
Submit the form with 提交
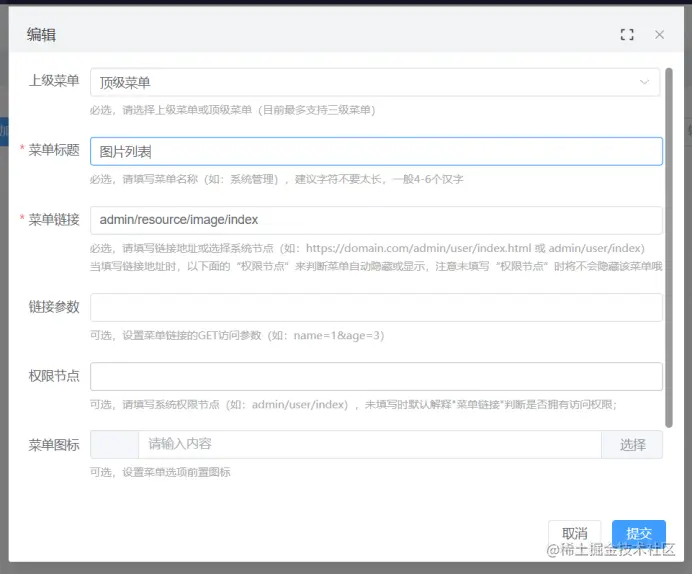pos(639,533)
